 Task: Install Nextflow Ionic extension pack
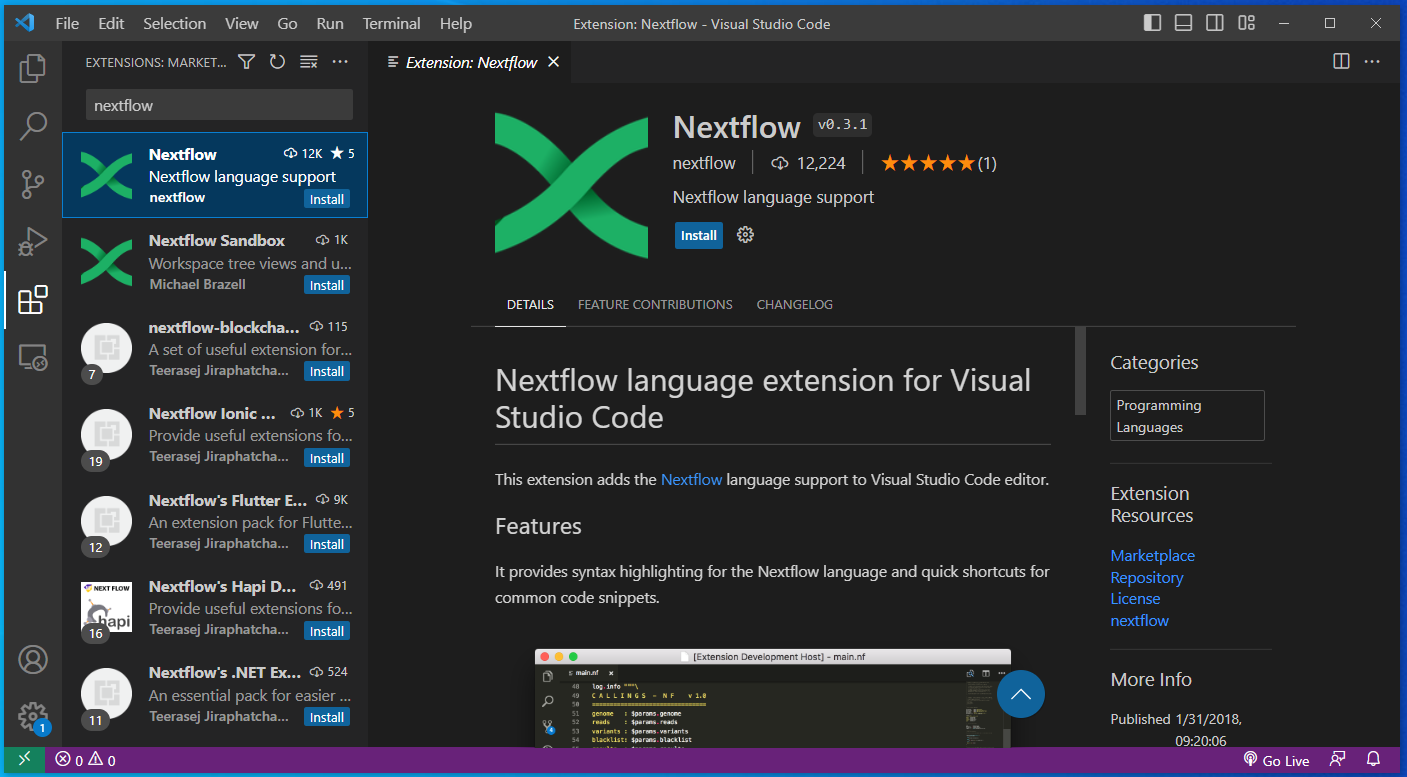click(327, 458)
